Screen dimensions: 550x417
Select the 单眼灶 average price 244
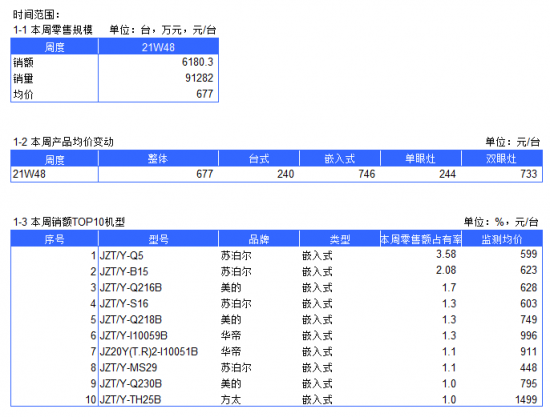pos(447,174)
